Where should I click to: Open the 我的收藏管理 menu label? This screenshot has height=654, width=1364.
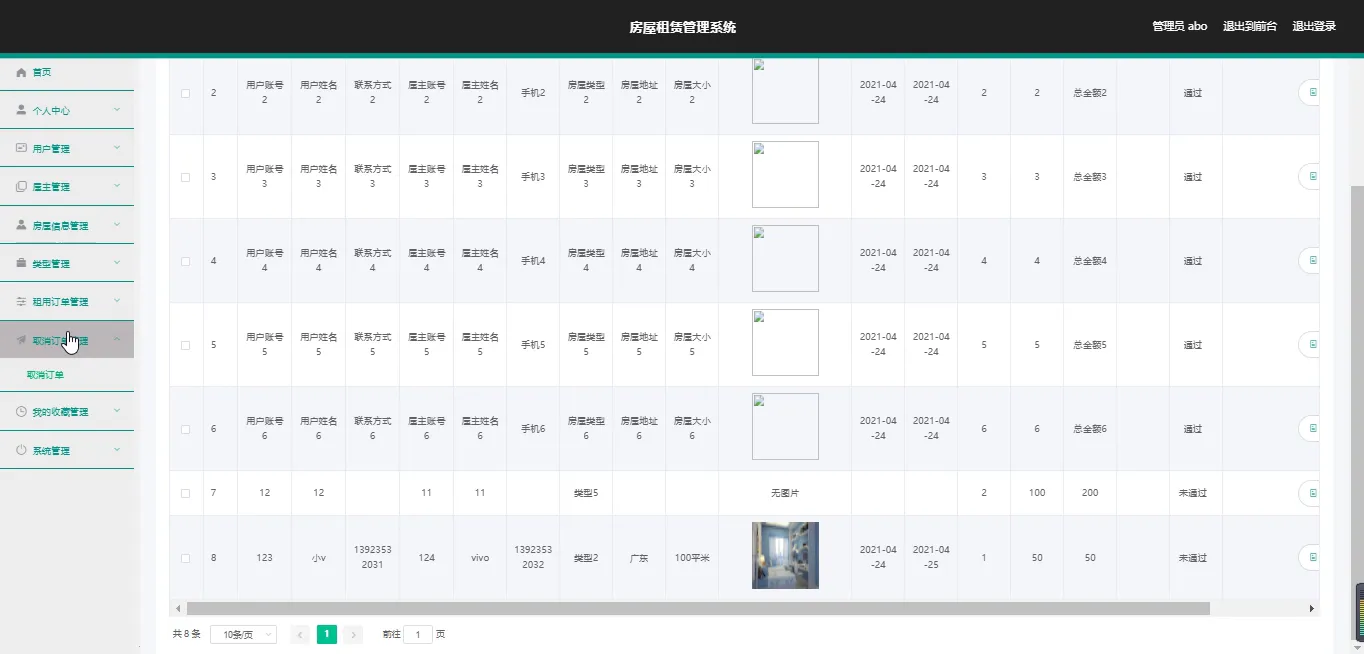click(60, 412)
